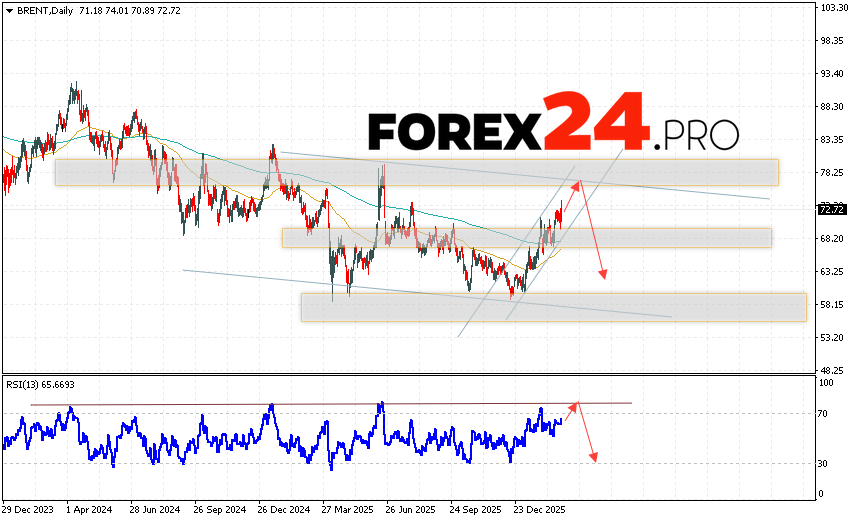The height and width of the screenshot is (521, 855).
Task: Click the 48.25 price axis label
Action: (832, 369)
